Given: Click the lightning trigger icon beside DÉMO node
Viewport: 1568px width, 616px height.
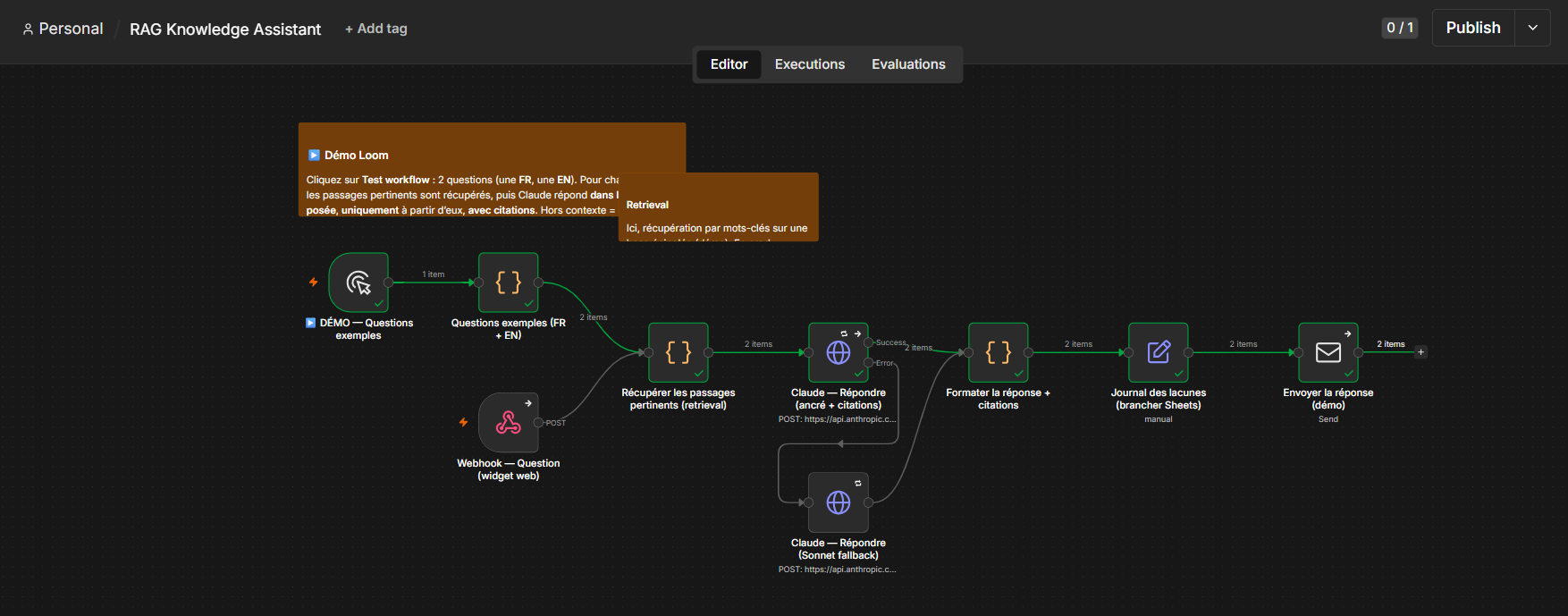Looking at the screenshot, I should (314, 283).
